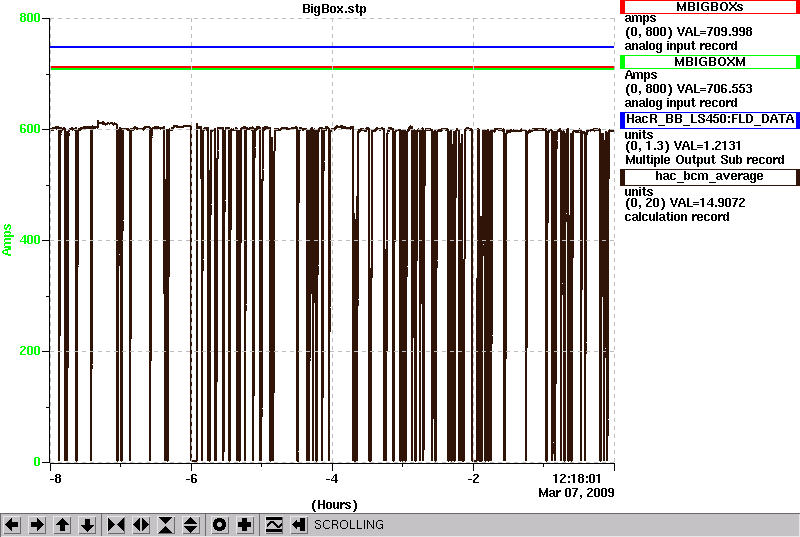Click the 400 y-axis tick label
This screenshot has height=537, width=800.
[x=30, y=240]
